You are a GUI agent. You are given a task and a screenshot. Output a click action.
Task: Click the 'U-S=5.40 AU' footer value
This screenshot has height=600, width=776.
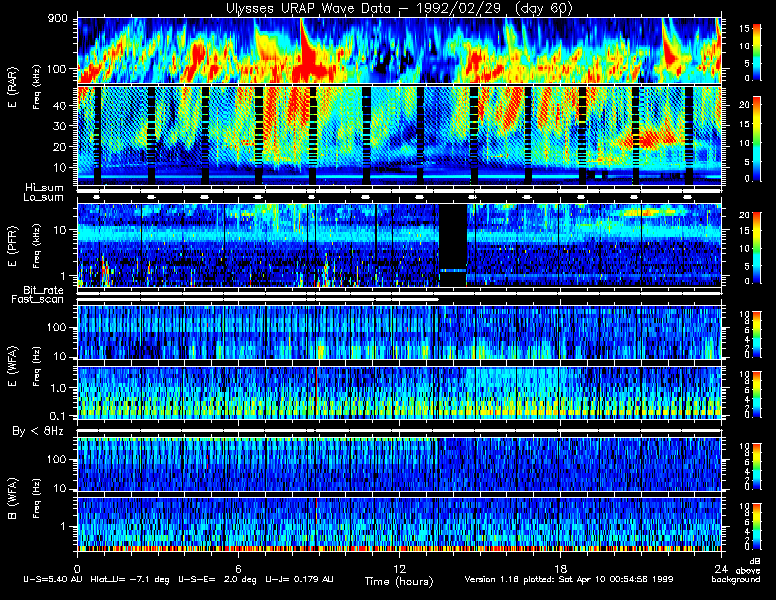(x=53, y=579)
